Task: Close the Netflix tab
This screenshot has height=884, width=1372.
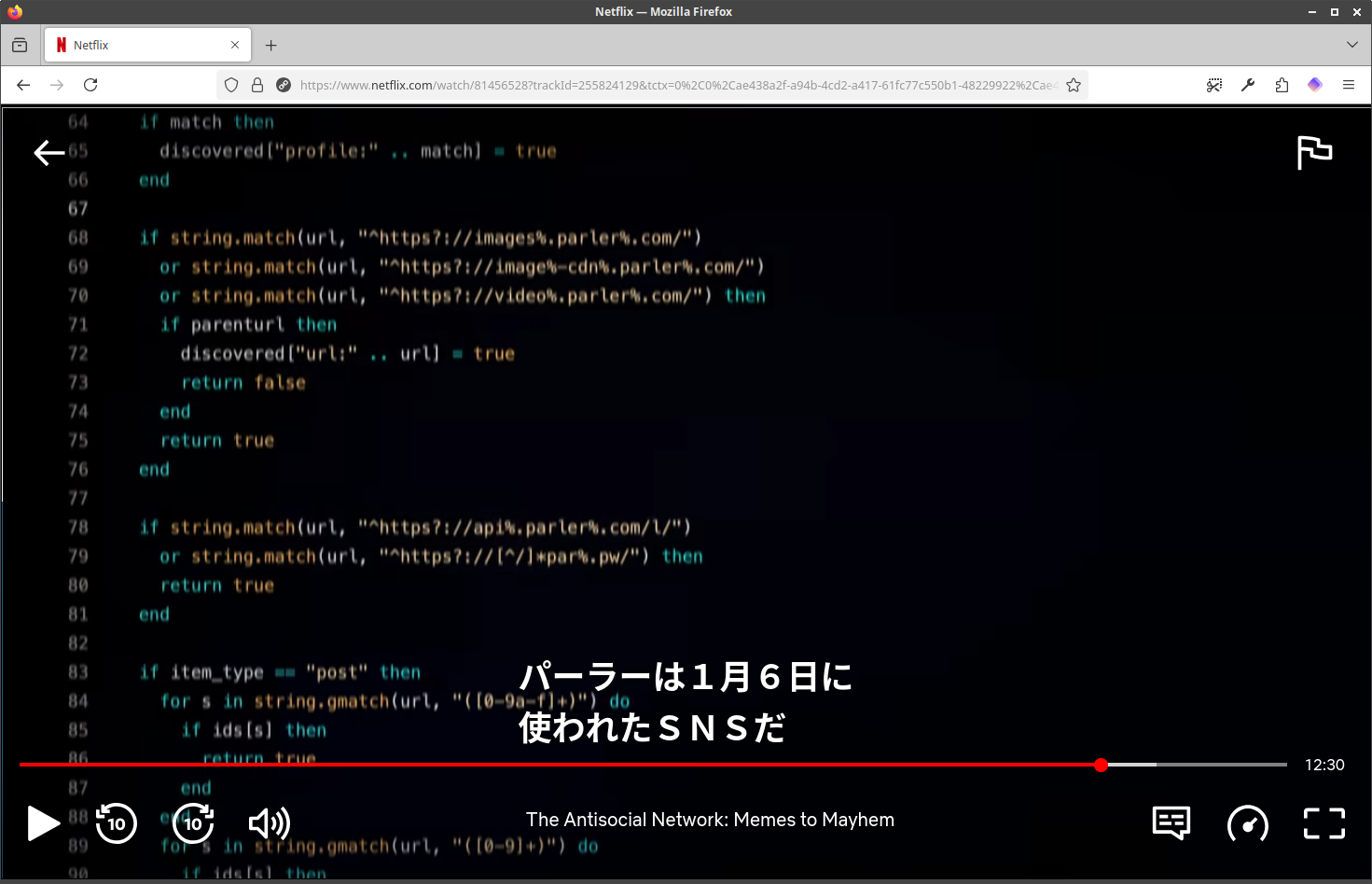Action: coord(235,45)
